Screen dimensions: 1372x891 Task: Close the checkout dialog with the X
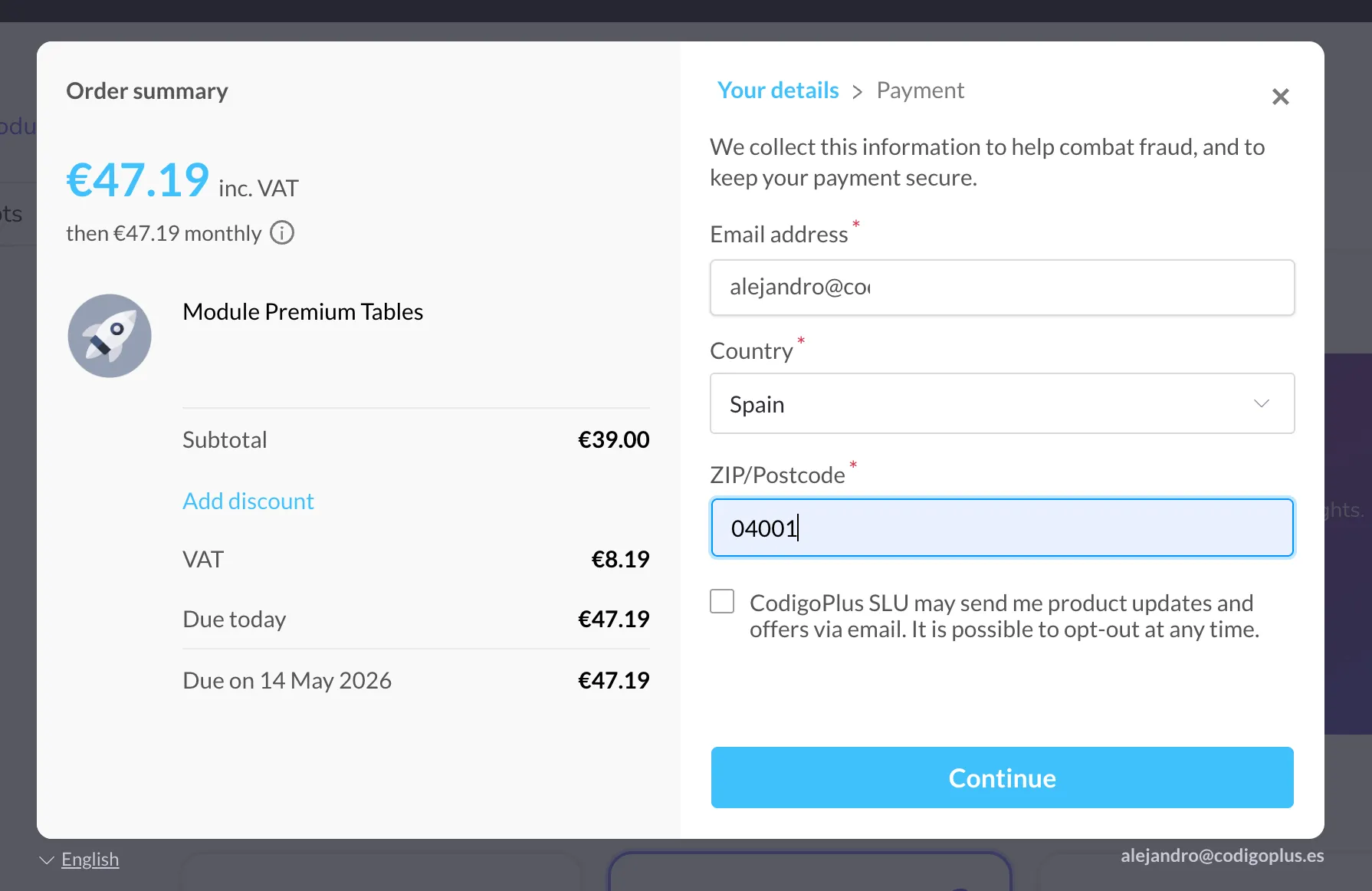pyautogui.click(x=1280, y=97)
